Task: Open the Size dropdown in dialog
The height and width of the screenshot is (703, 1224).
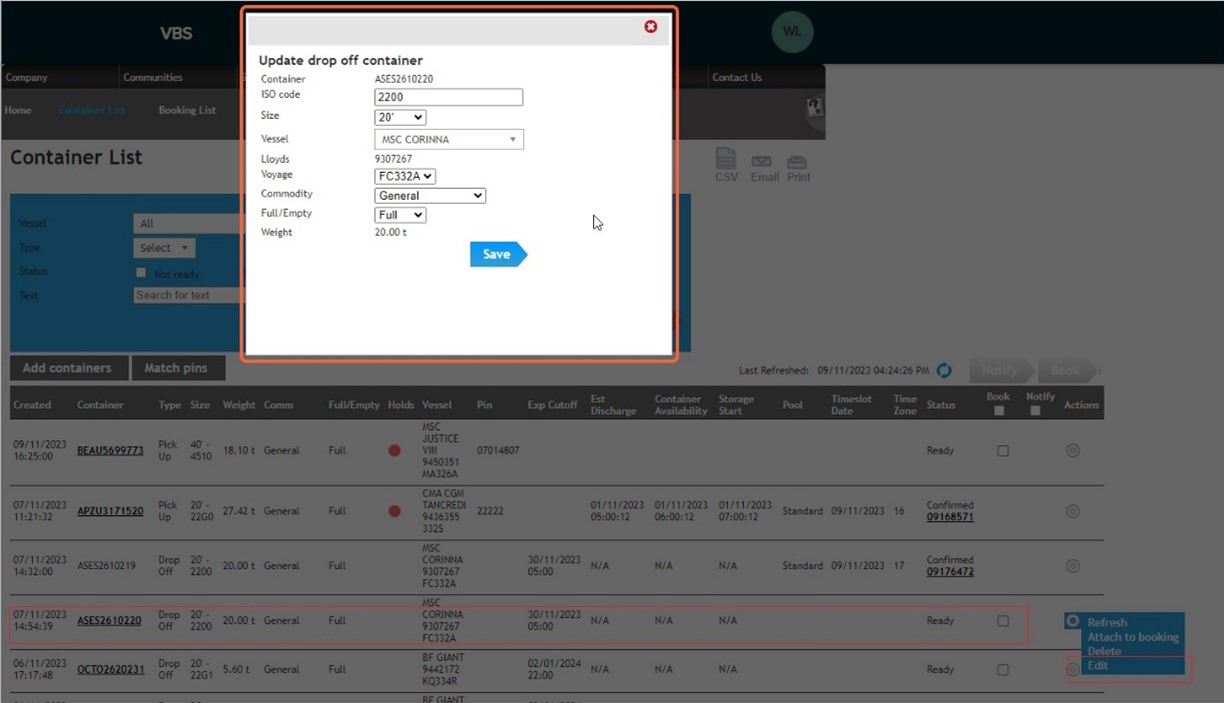Action: coord(400,118)
